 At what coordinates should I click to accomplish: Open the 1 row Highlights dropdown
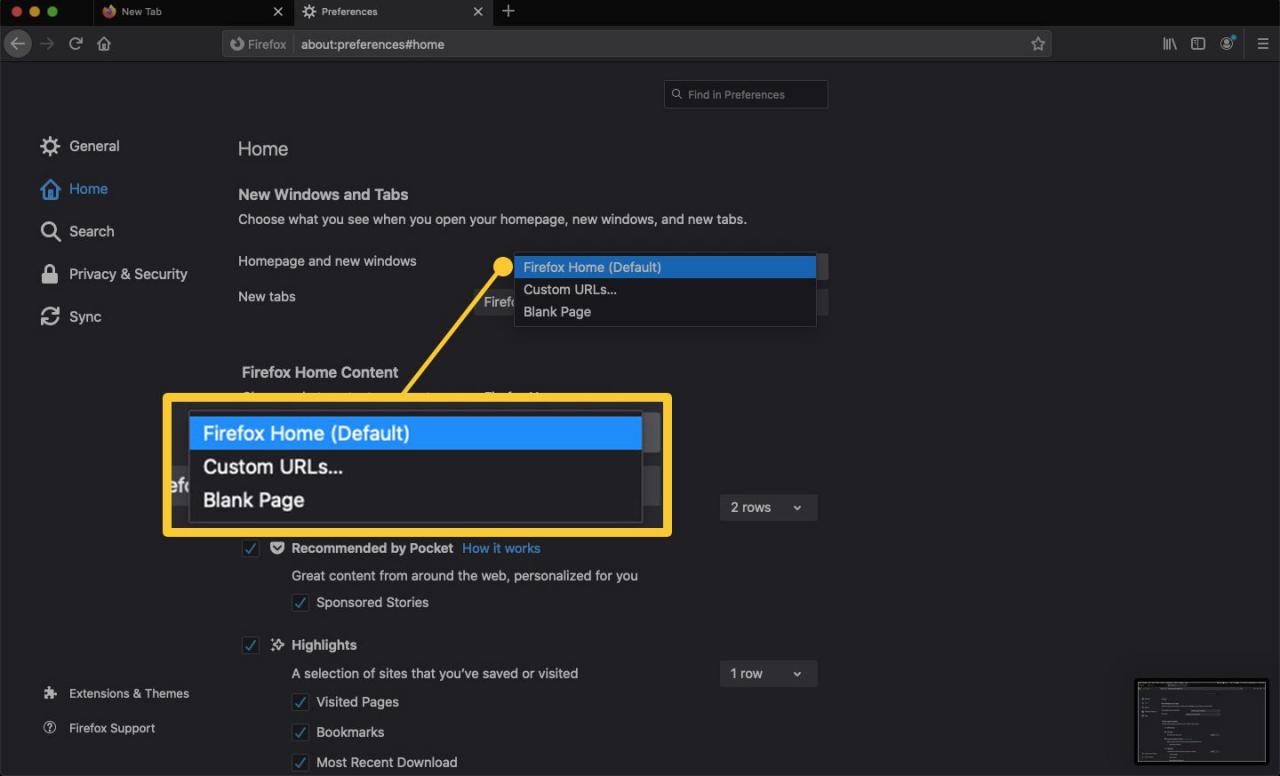(768, 673)
